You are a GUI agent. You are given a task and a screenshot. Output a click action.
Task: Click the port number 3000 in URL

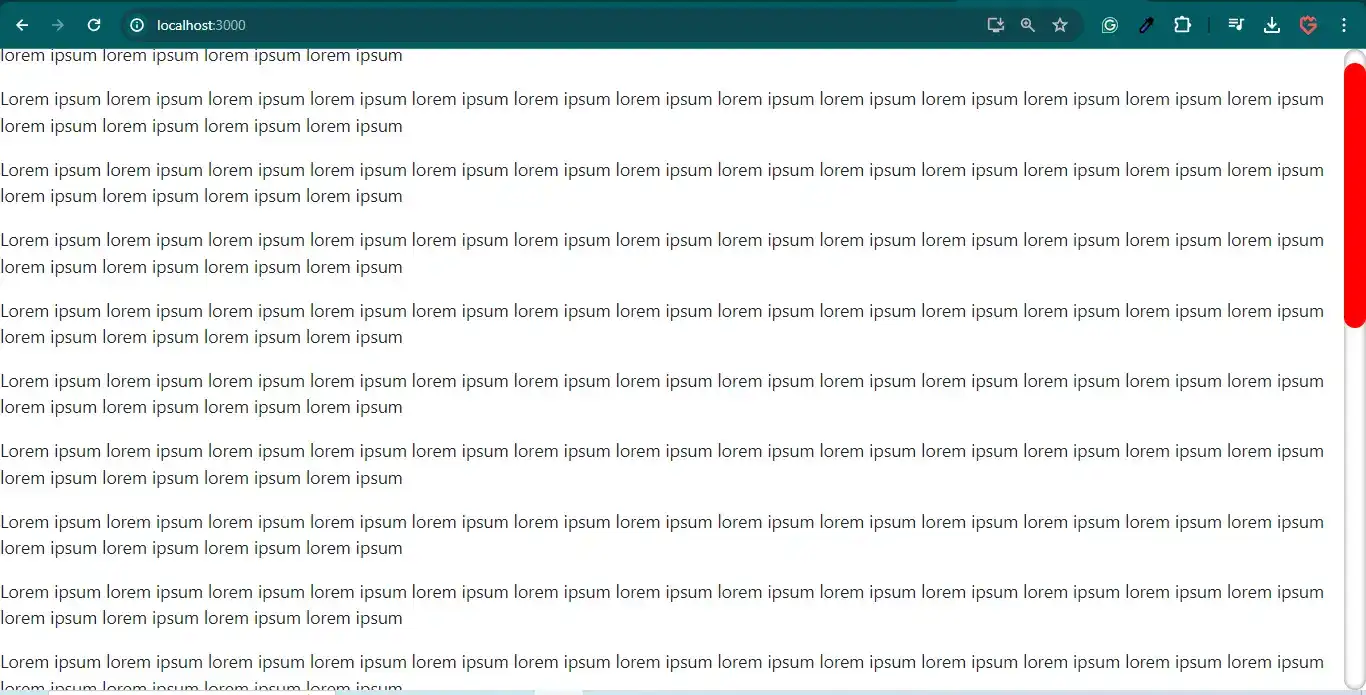[x=230, y=25]
